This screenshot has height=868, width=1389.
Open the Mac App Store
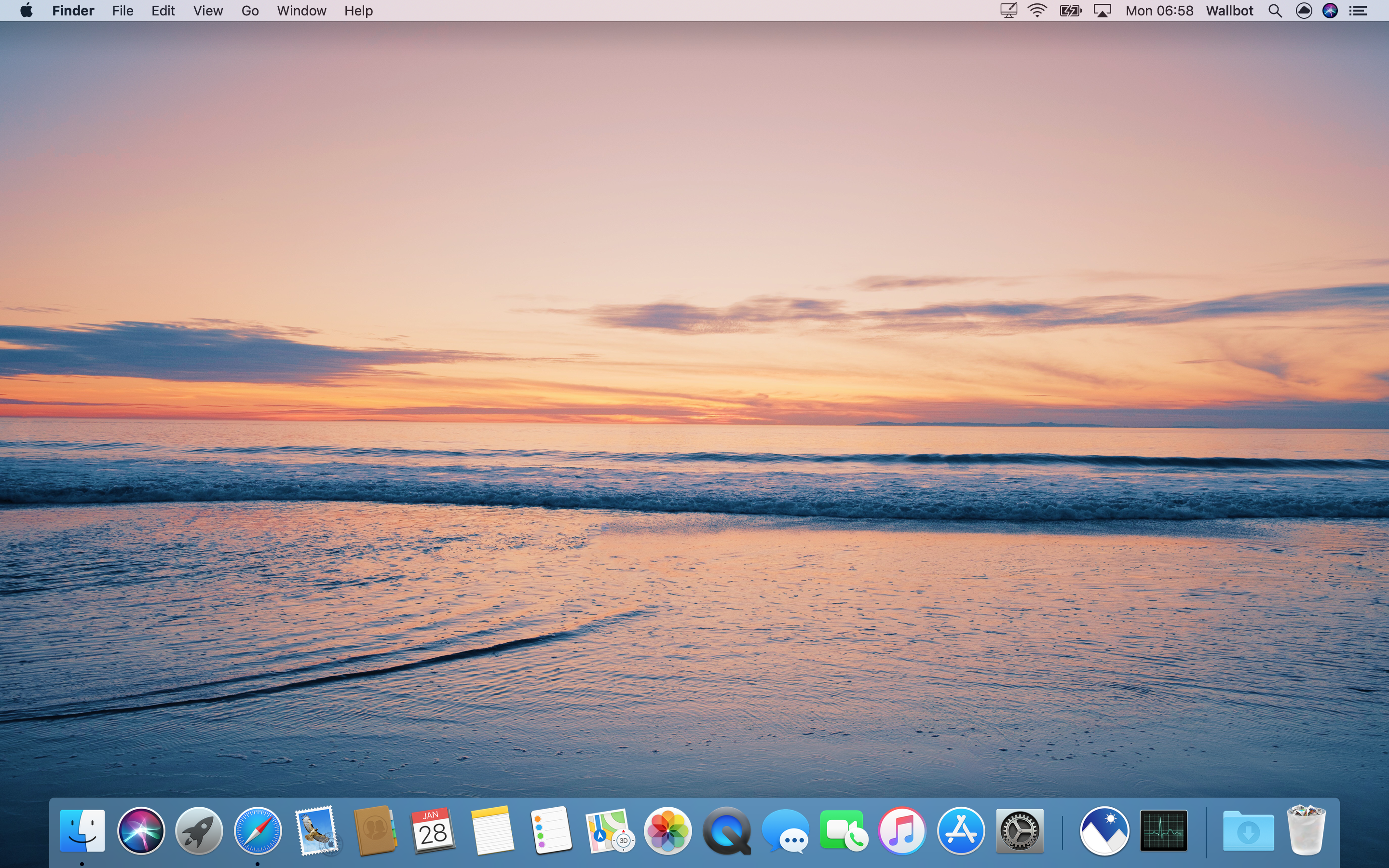[960, 830]
